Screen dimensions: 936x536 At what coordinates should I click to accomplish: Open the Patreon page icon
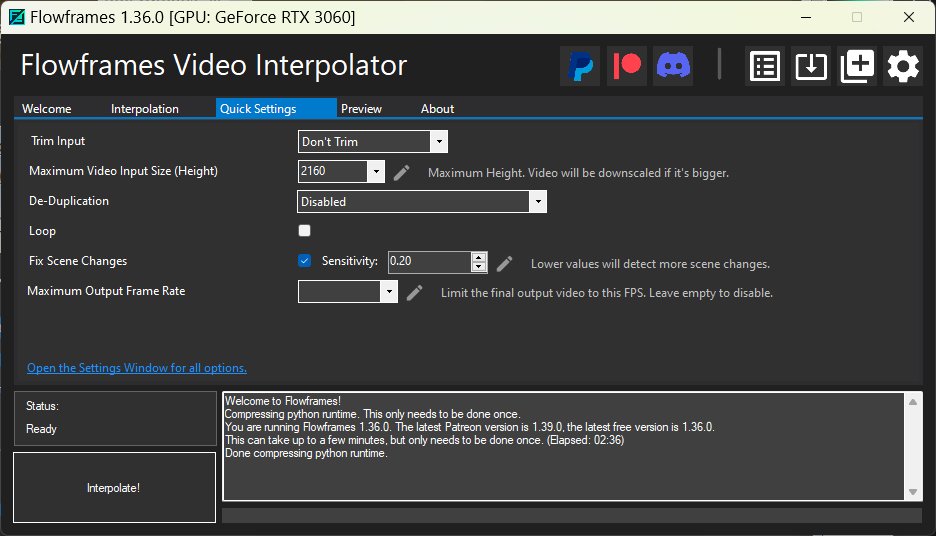tap(627, 66)
